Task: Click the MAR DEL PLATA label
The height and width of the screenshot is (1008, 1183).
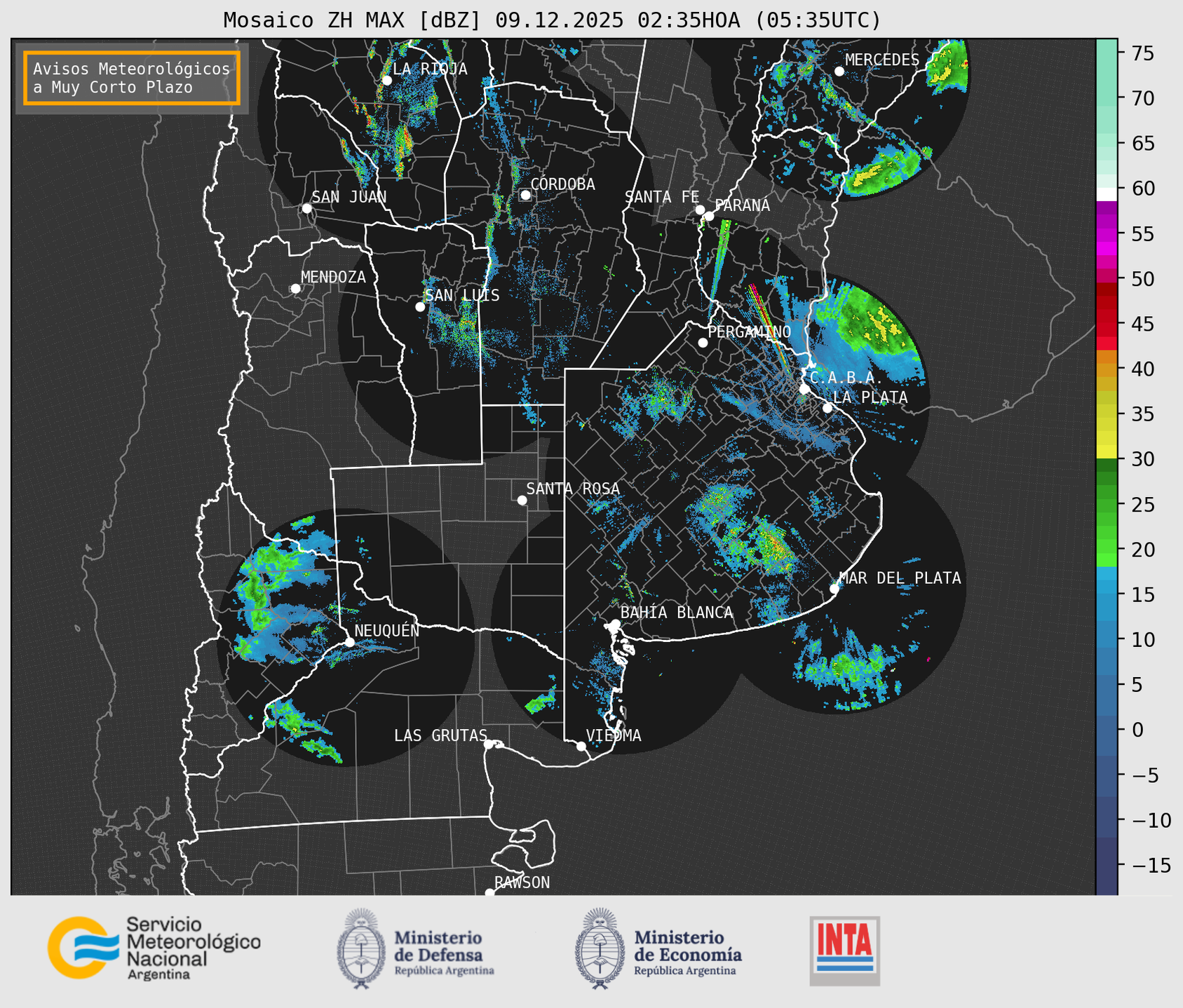Action: pos(900,578)
